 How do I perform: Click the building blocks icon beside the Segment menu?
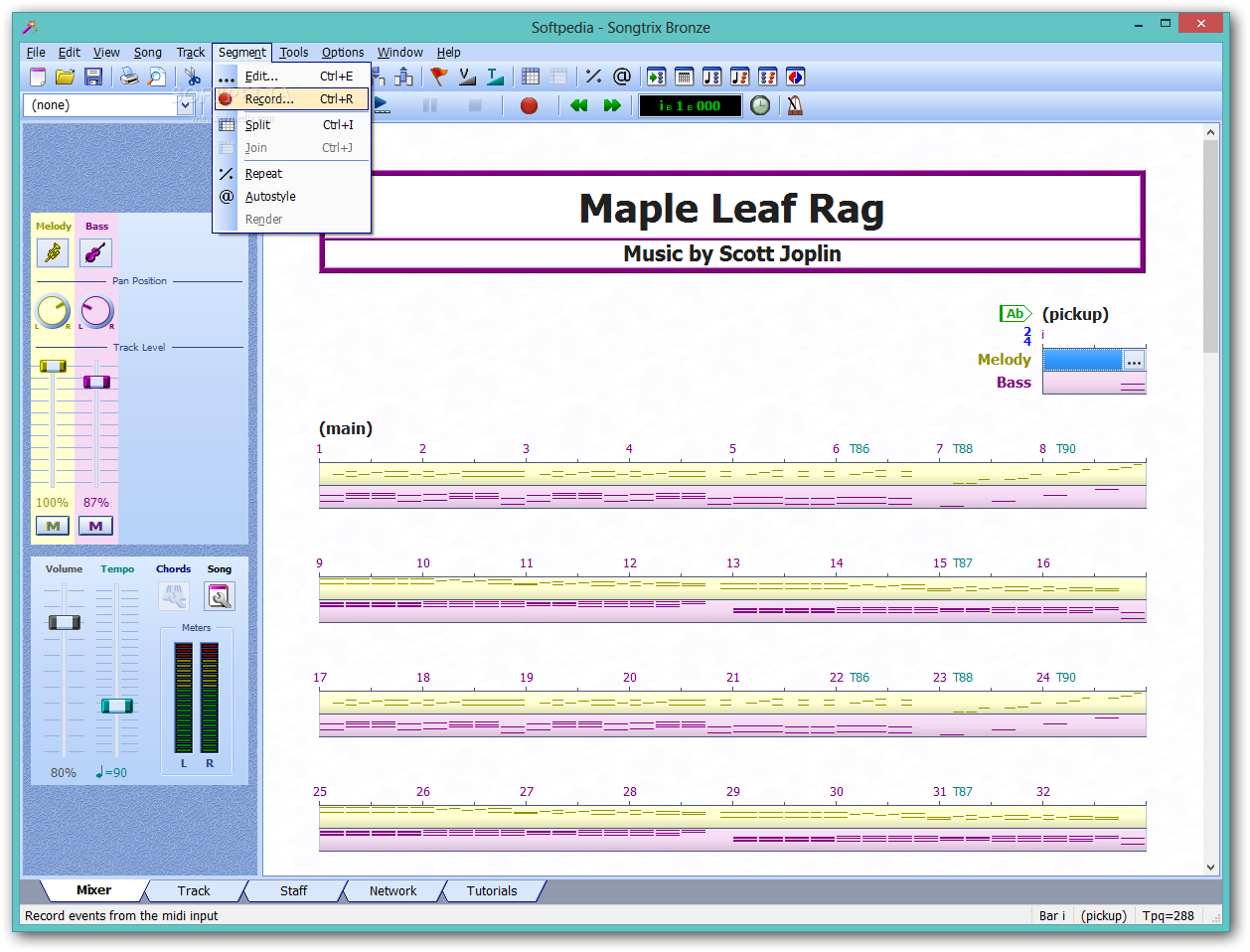(403, 77)
